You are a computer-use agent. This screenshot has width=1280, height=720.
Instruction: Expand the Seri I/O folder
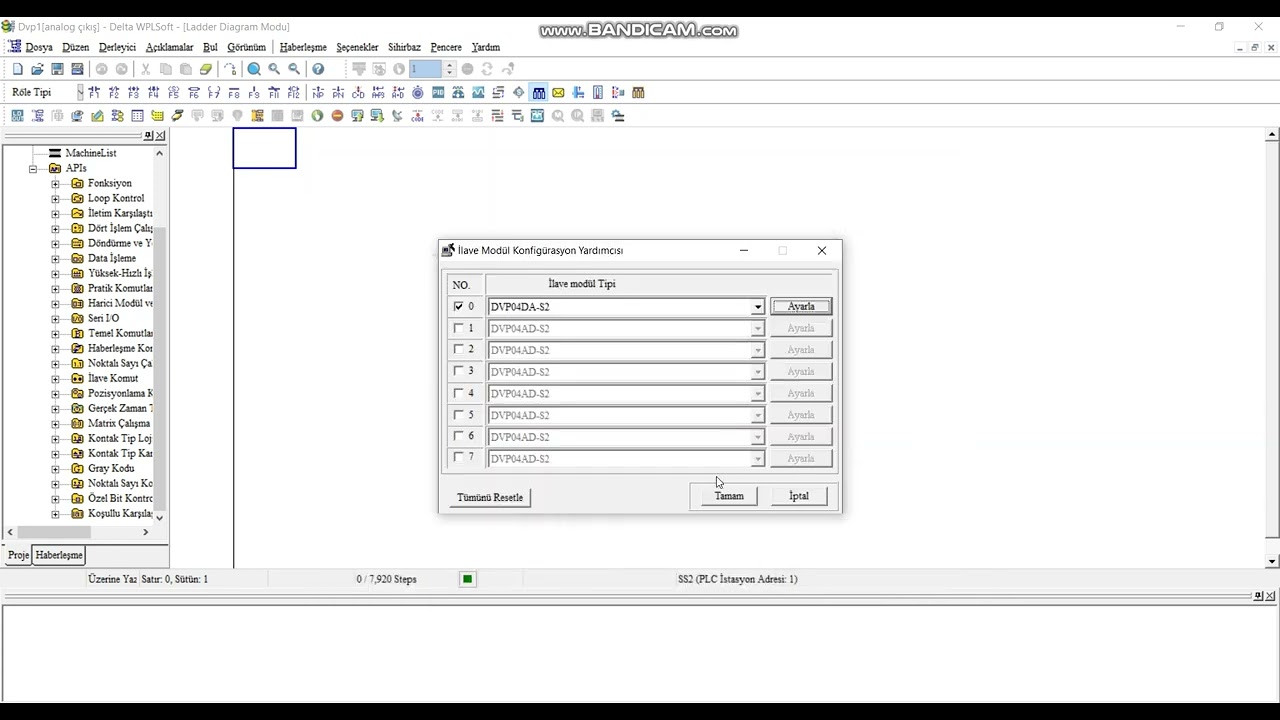tap(55, 318)
